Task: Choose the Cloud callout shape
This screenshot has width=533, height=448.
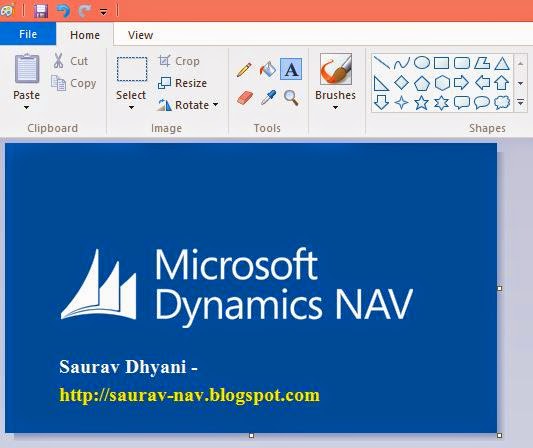Action: click(502, 102)
